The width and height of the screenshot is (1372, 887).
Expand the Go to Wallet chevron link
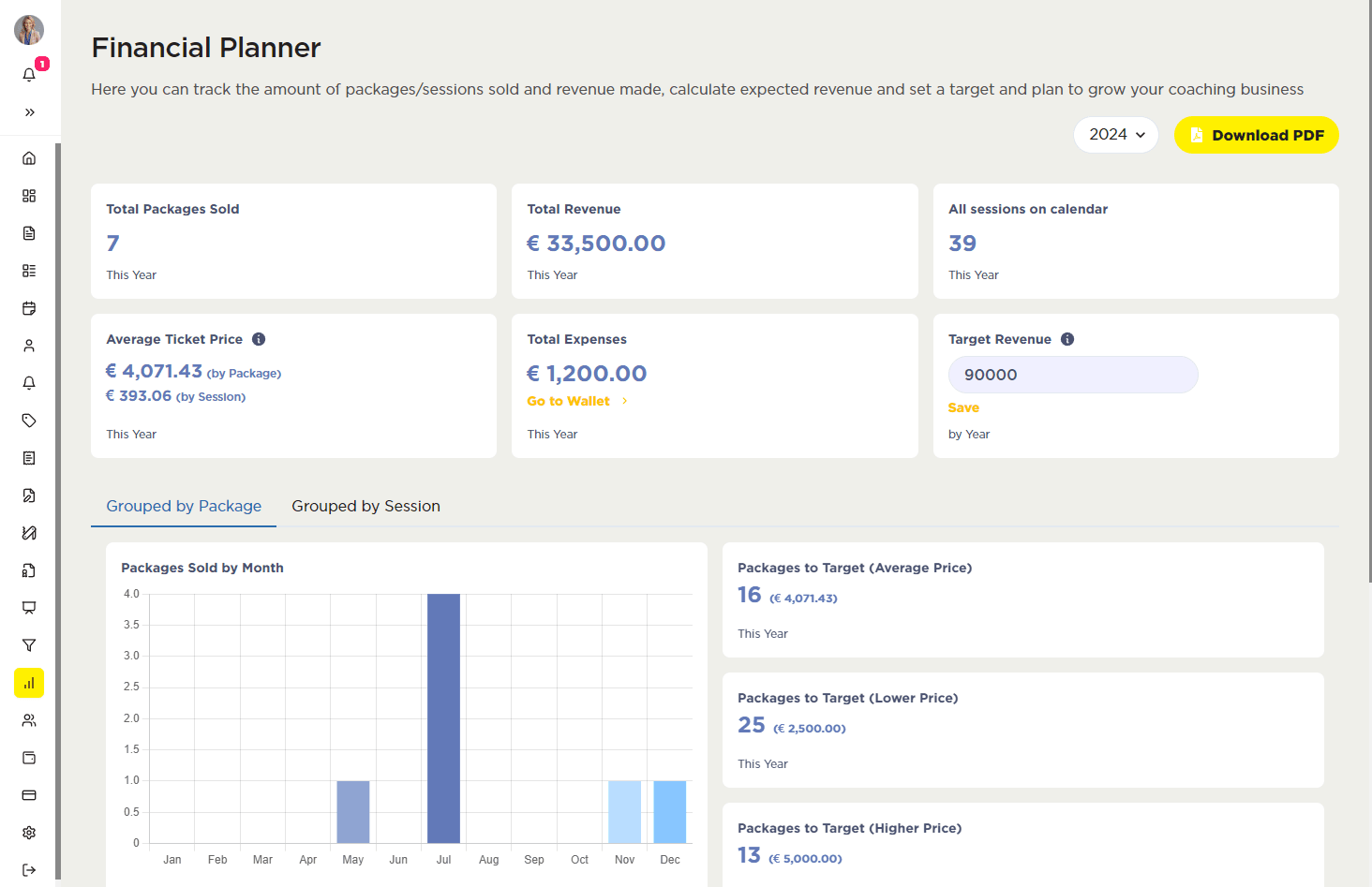626,400
